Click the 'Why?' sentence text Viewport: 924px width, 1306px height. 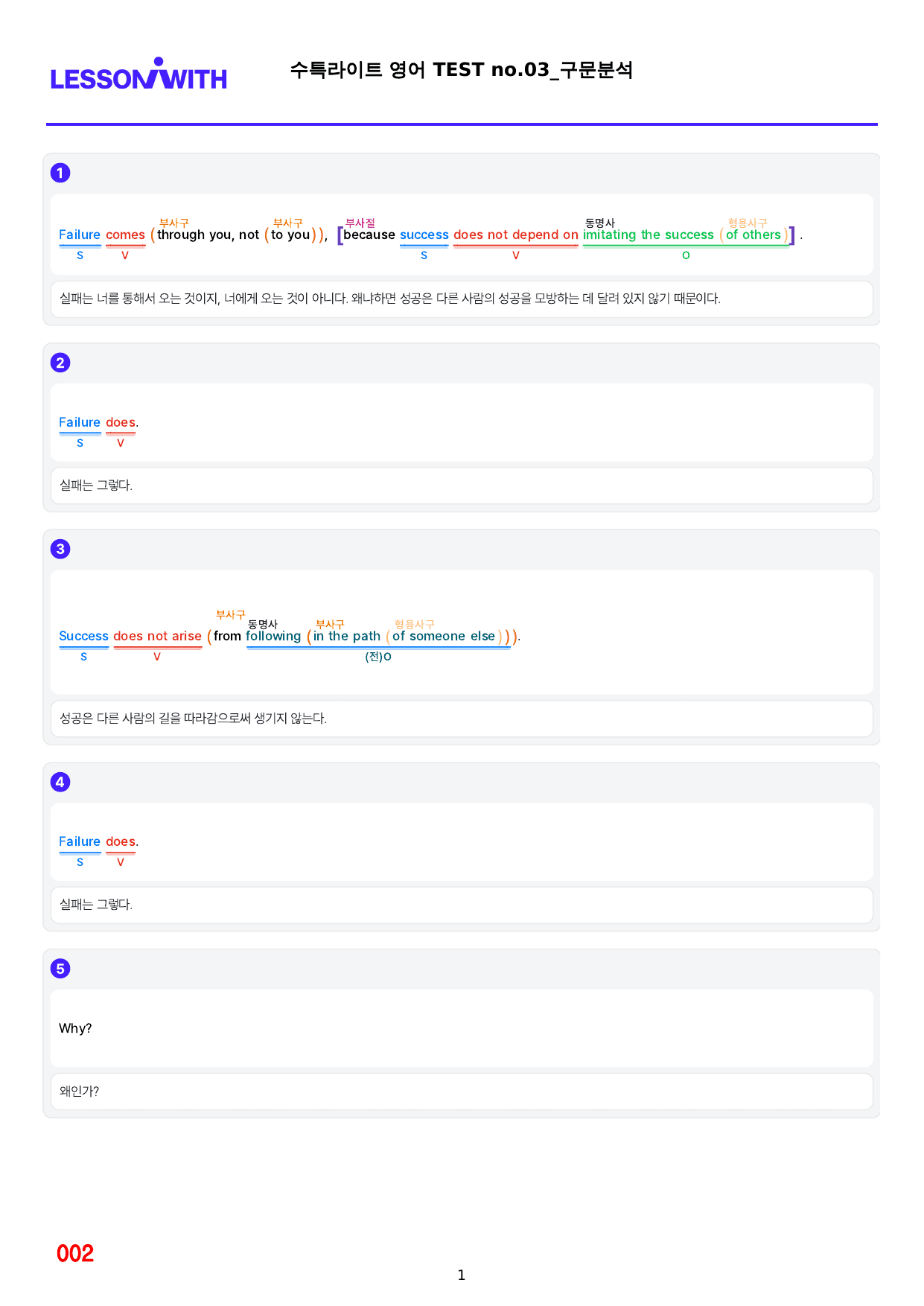coord(75,1028)
